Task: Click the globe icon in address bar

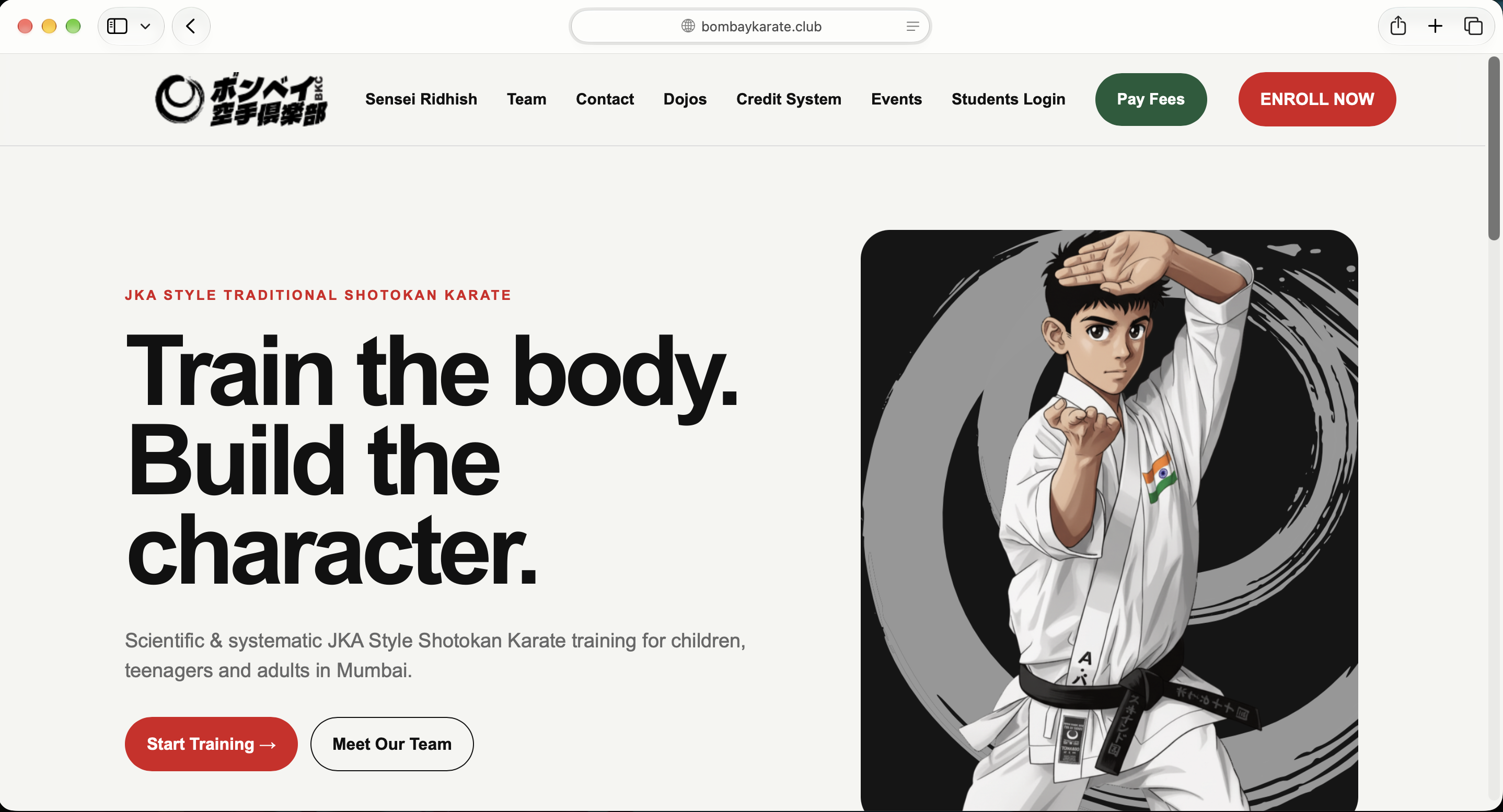Action: tap(688, 26)
